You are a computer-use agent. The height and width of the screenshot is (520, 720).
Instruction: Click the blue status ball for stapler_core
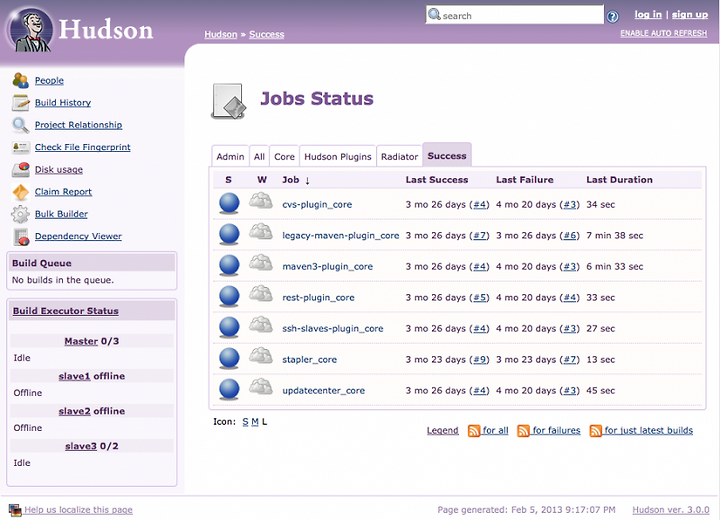229,358
